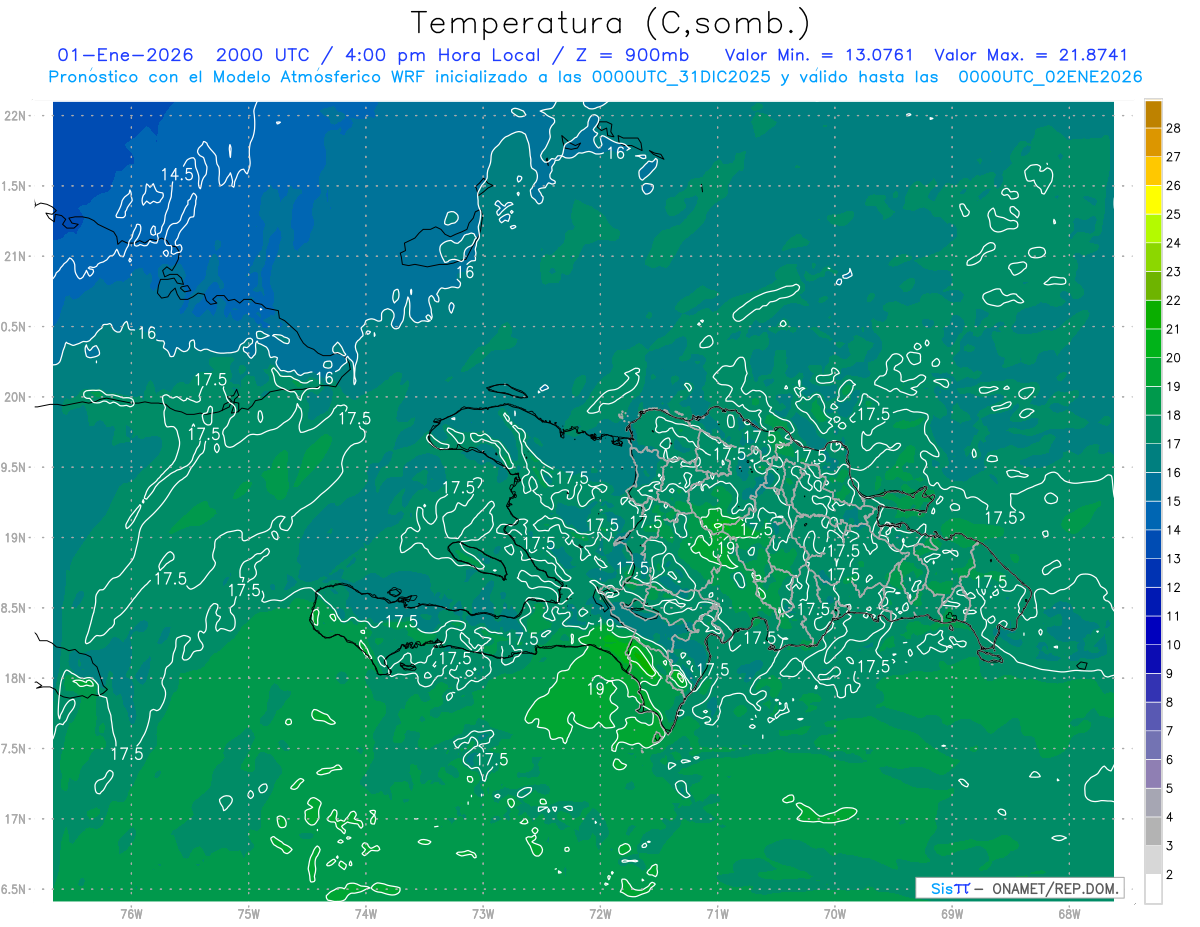
Task: Click the '0000UTC_31DIC2025' initialization text
Action: pyautogui.click(x=682, y=77)
